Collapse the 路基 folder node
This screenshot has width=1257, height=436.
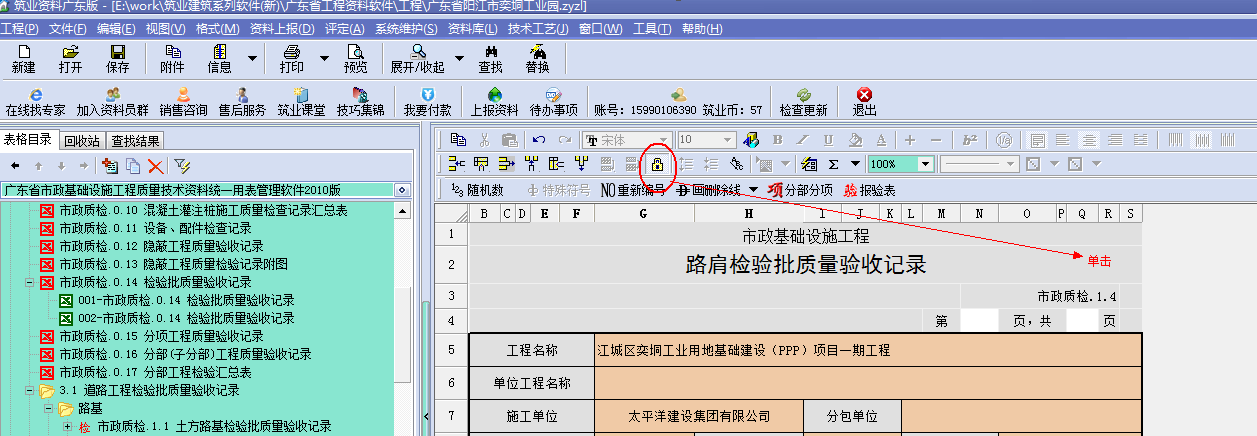[x=49, y=408]
